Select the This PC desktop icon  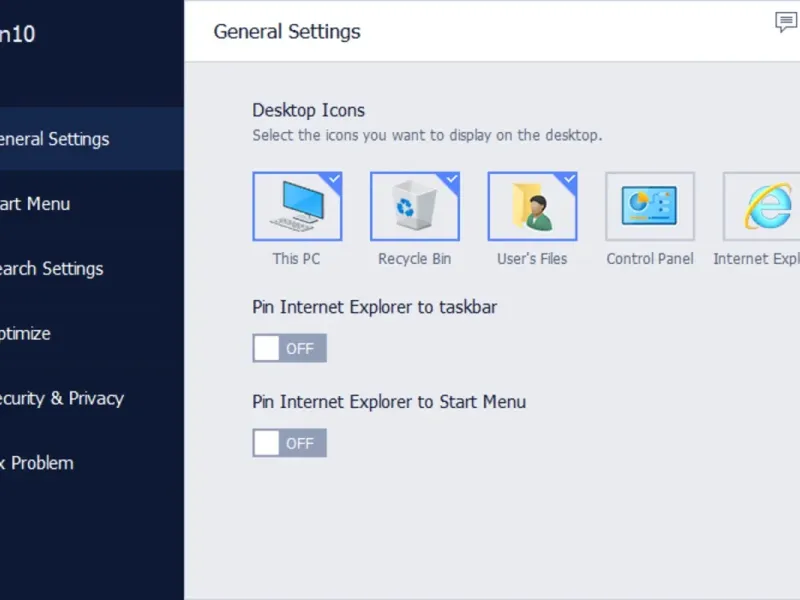coord(297,206)
